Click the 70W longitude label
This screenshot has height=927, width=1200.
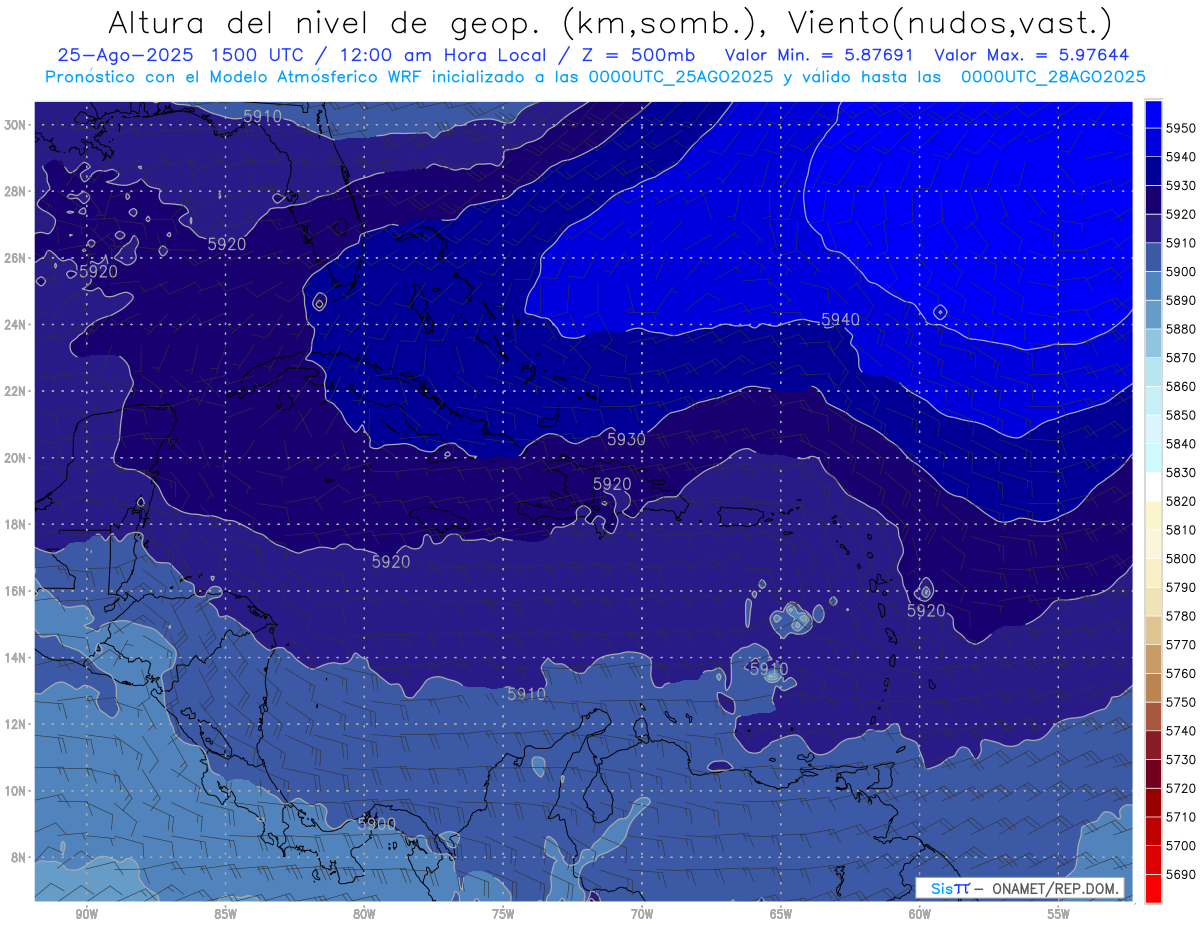click(642, 914)
